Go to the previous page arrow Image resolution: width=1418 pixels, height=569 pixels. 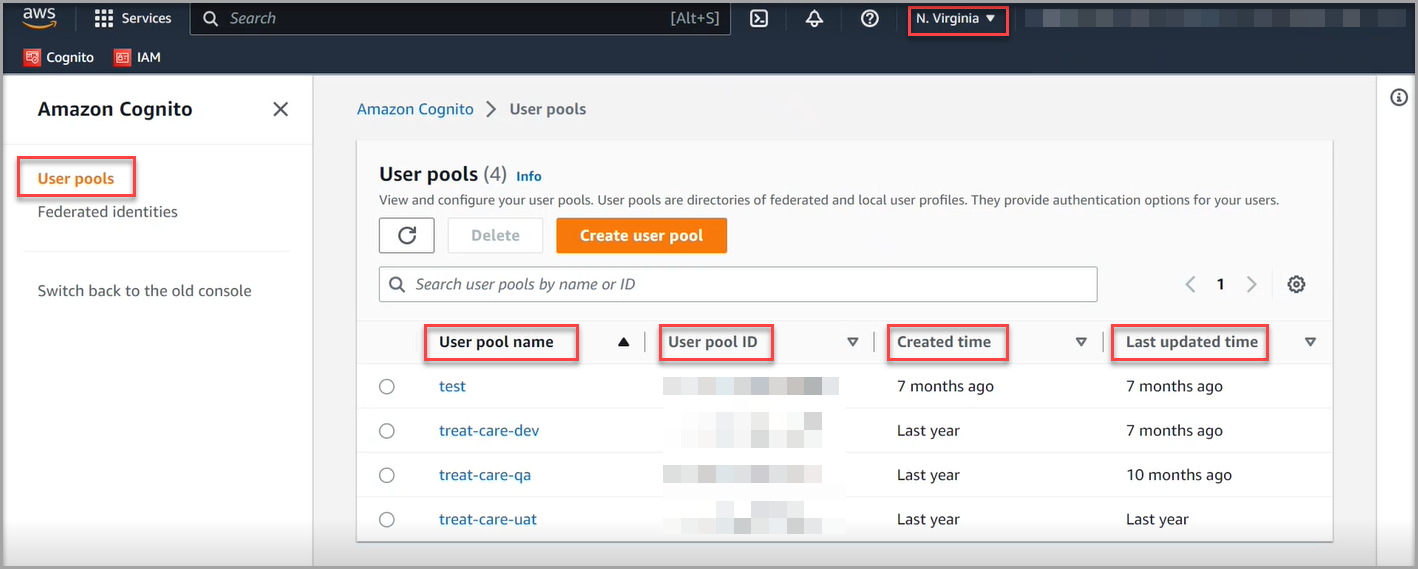(x=1190, y=284)
